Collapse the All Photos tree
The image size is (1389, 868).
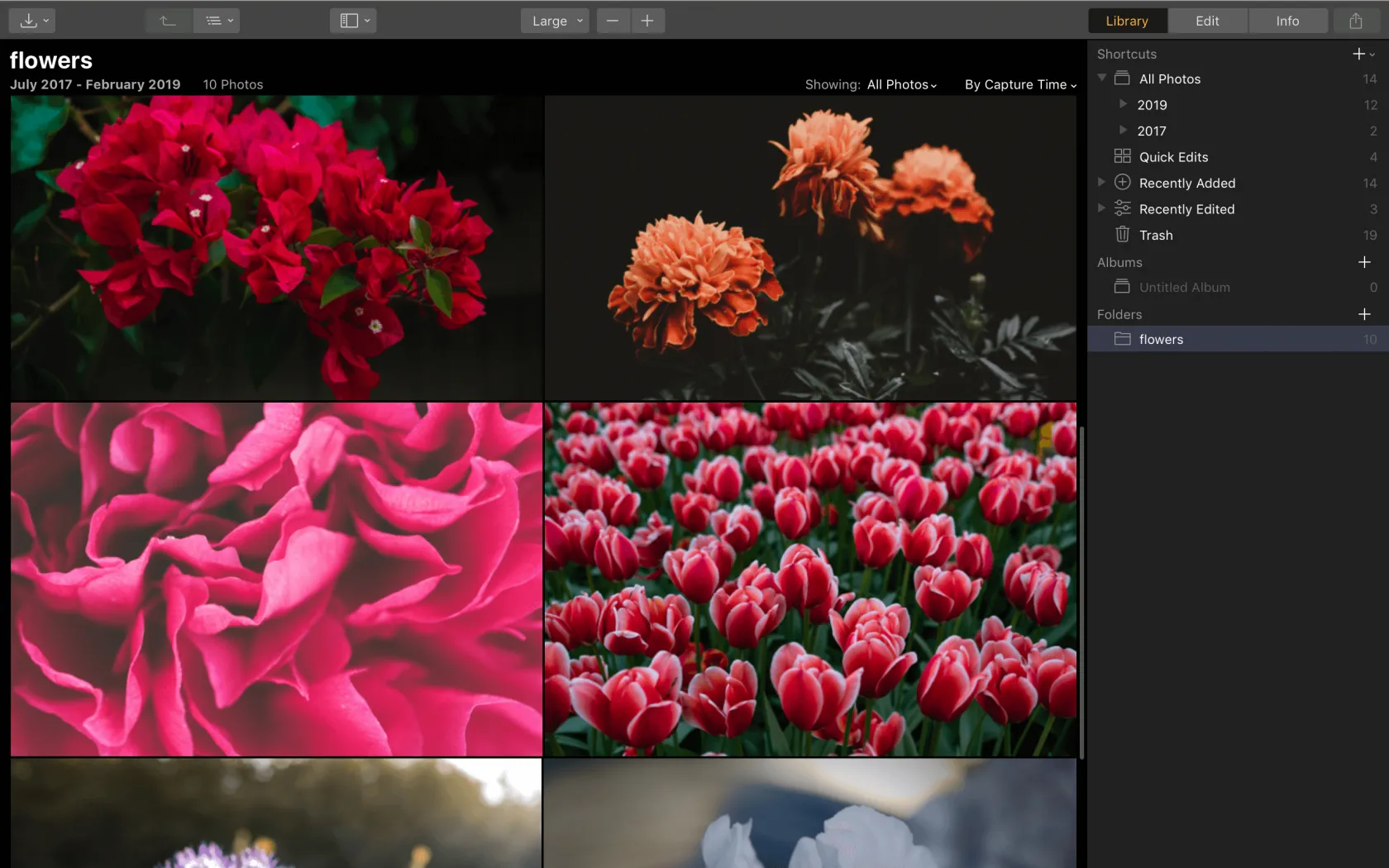(x=1101, y=78)
